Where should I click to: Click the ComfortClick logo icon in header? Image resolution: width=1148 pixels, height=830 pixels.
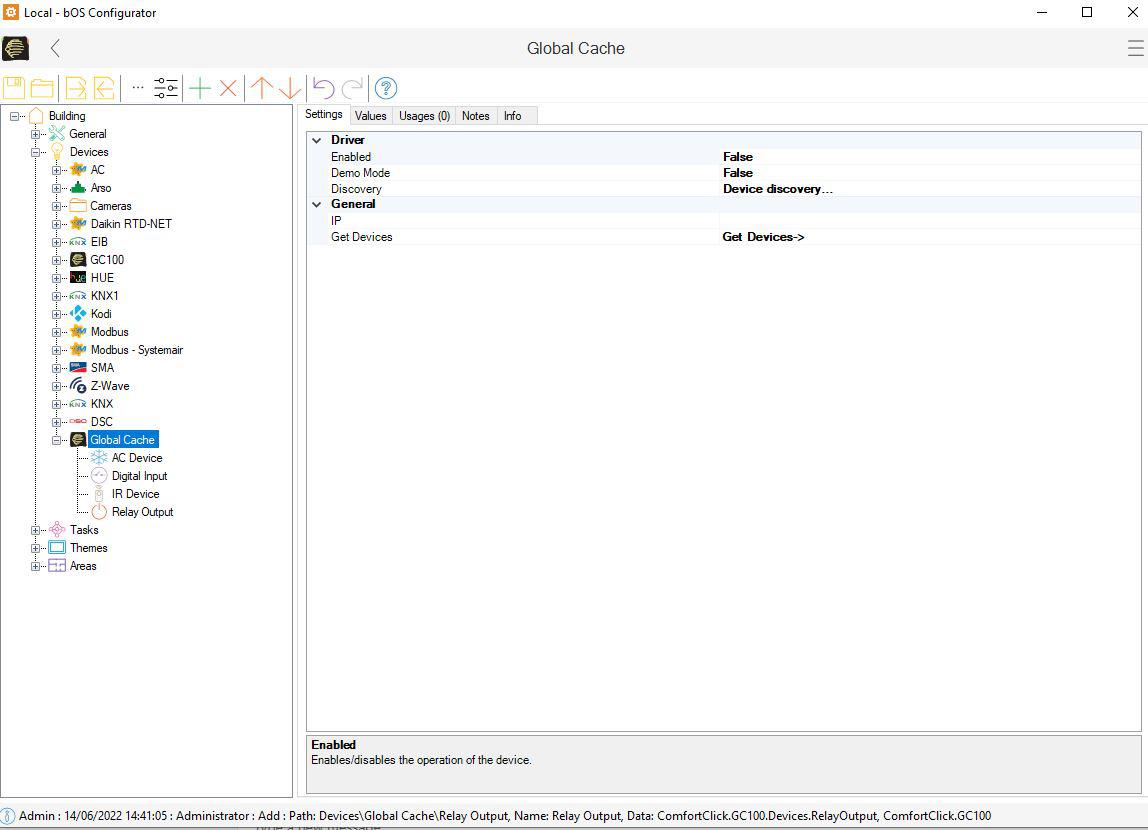pyautogui.click(x=15, y=48)
